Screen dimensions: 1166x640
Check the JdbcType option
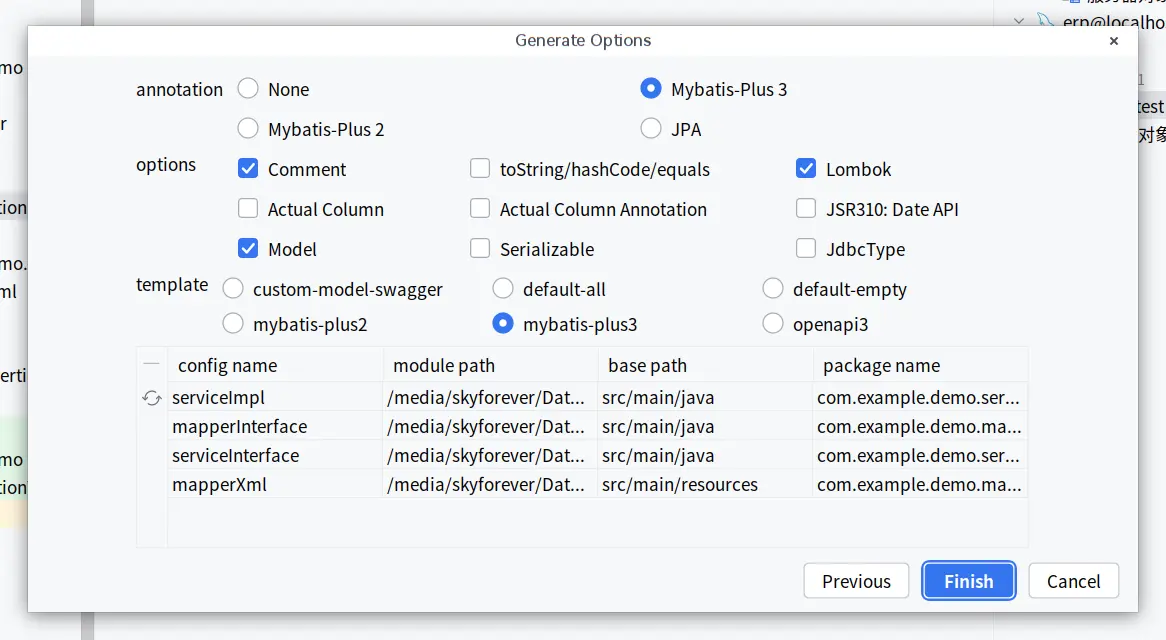click(805, 249)
